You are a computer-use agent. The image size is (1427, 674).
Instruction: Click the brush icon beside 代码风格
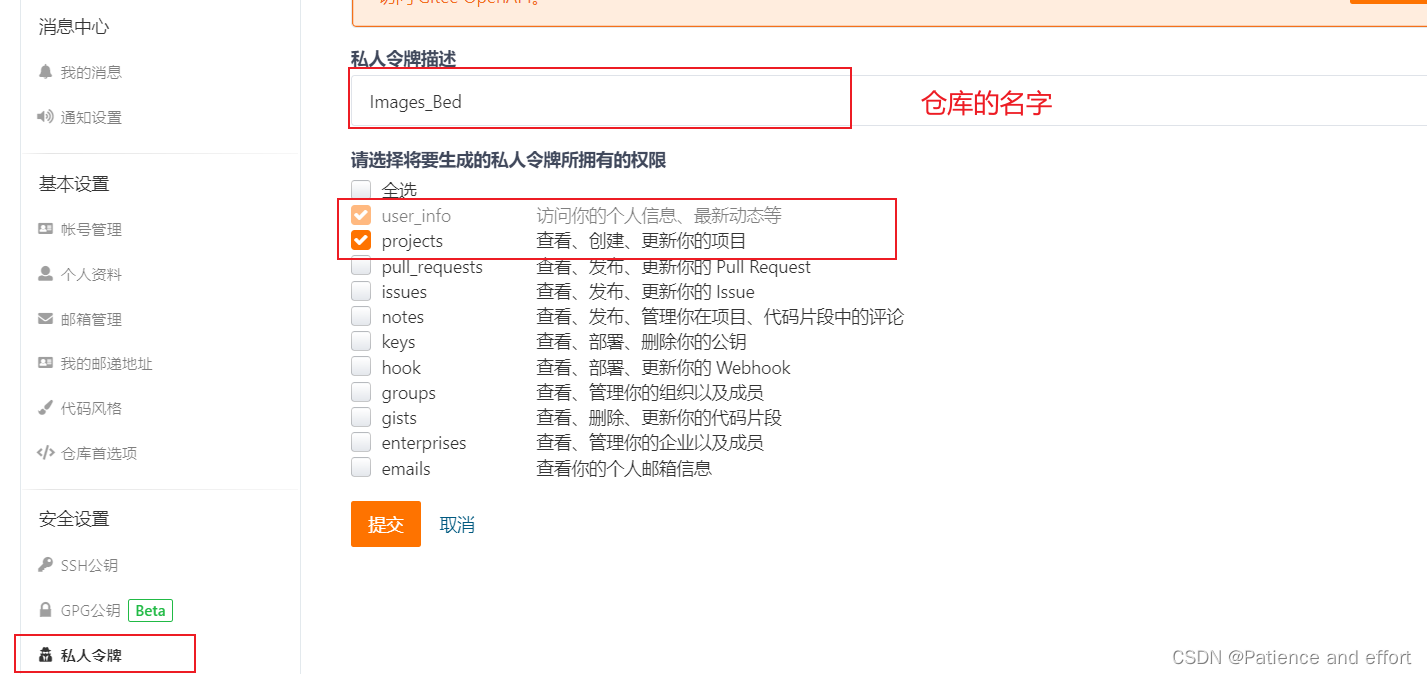tap(45, 408)
